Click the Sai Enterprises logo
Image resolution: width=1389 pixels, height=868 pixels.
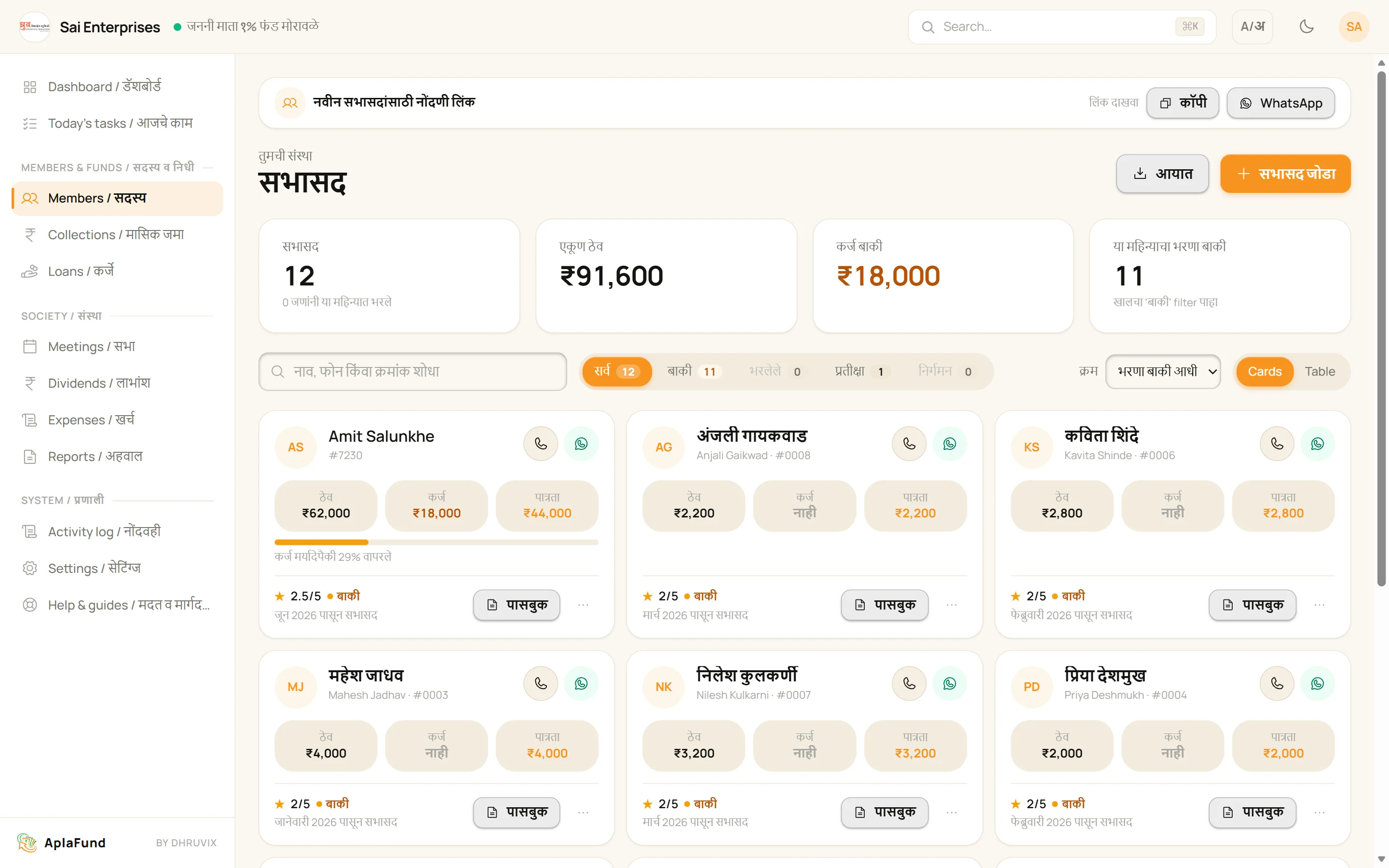[34, 27]
